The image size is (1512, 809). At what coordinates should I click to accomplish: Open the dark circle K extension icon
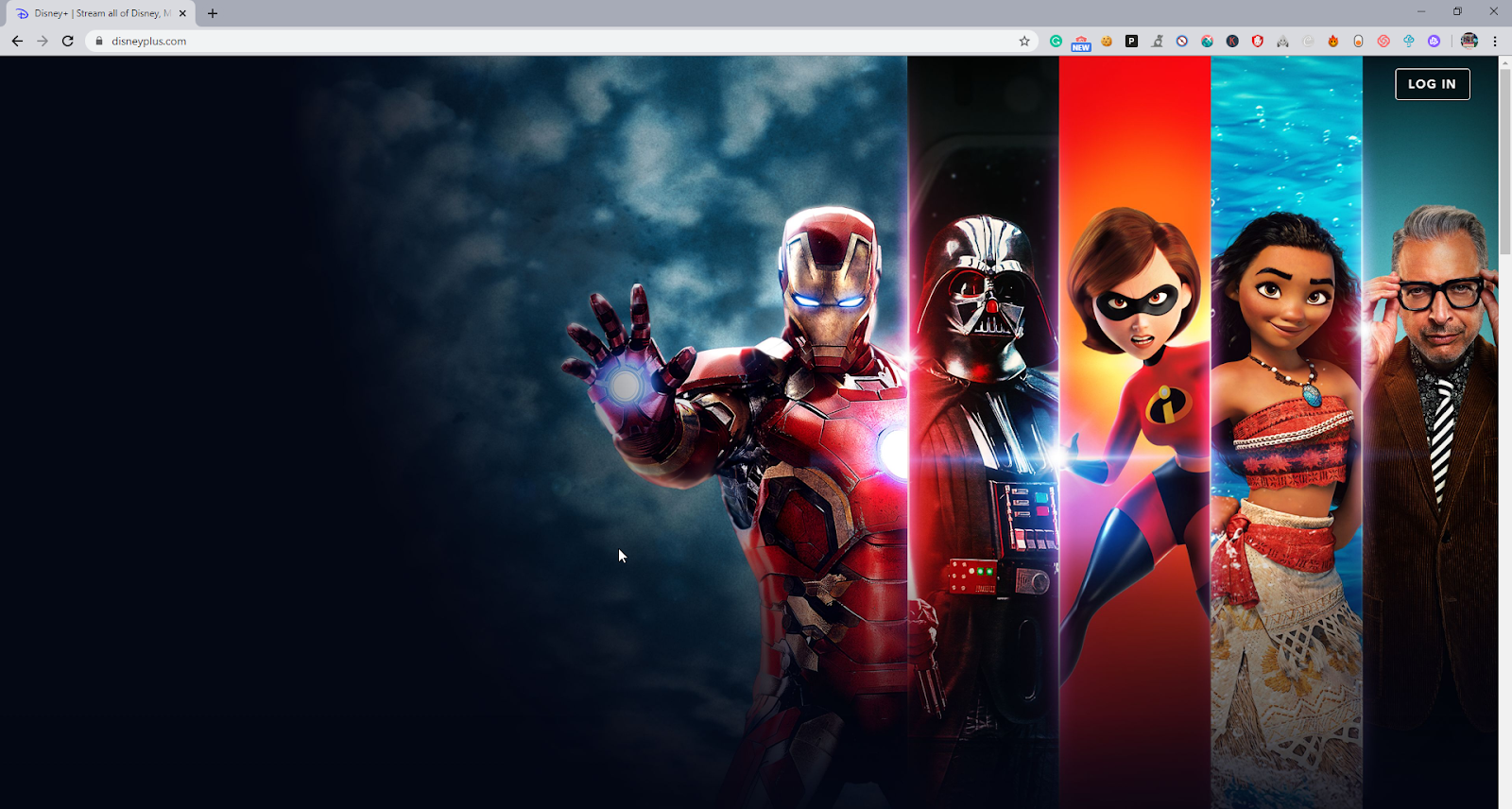coord(1232,41)
